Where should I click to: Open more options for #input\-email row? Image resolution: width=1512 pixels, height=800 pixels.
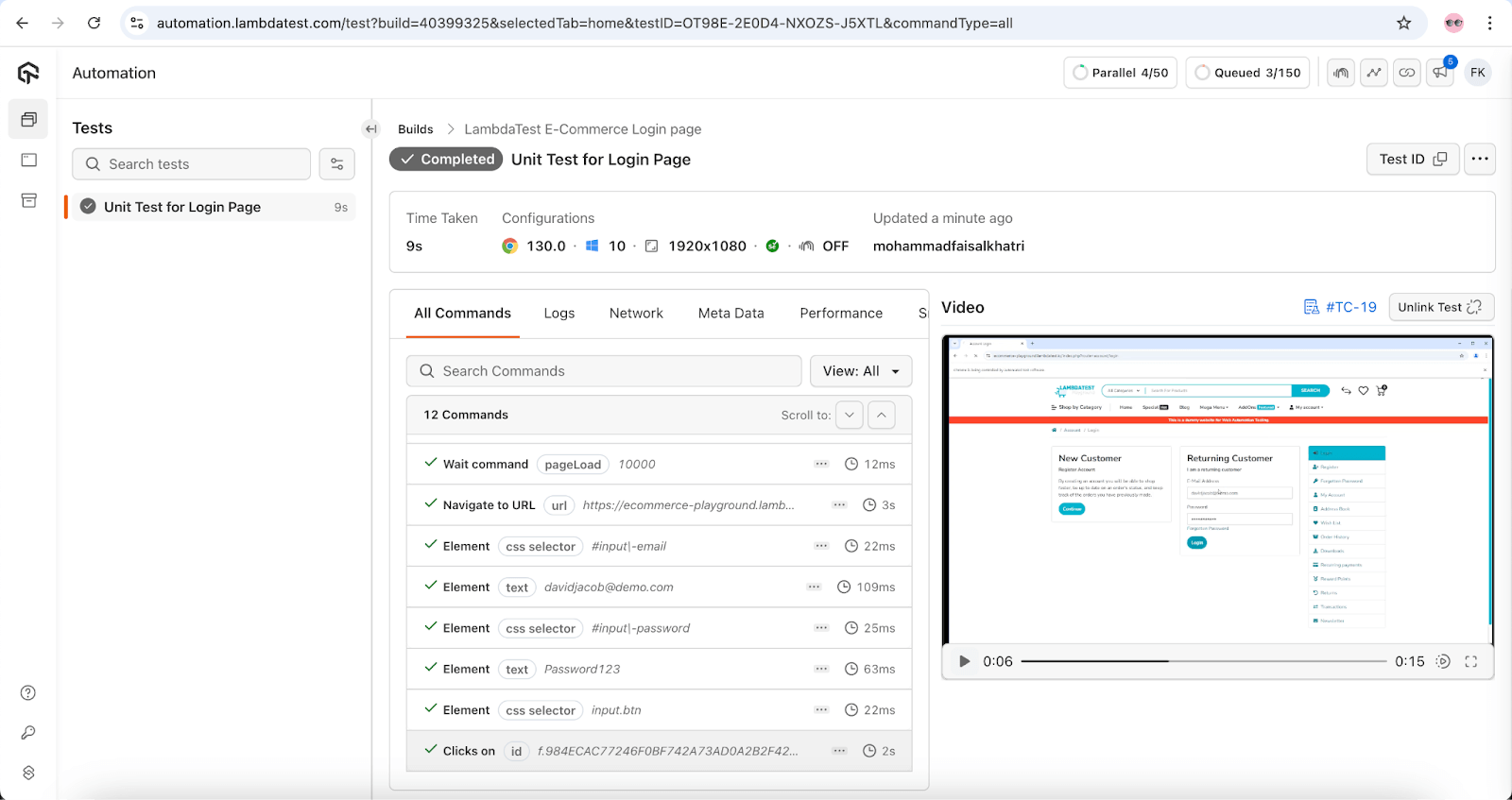point(821,546)
